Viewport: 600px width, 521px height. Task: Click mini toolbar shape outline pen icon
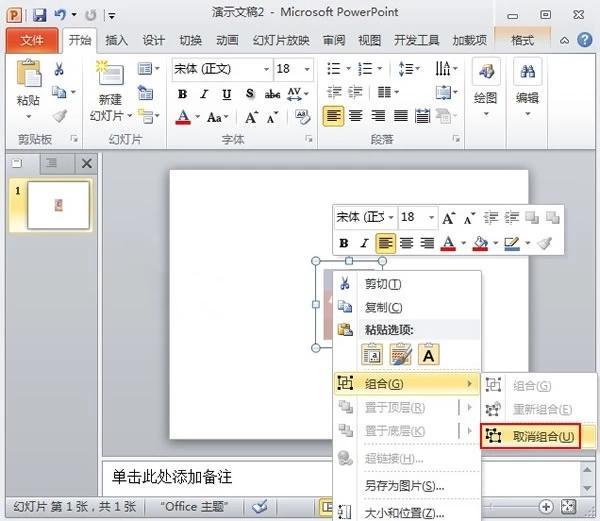click(x=512, y=243)
